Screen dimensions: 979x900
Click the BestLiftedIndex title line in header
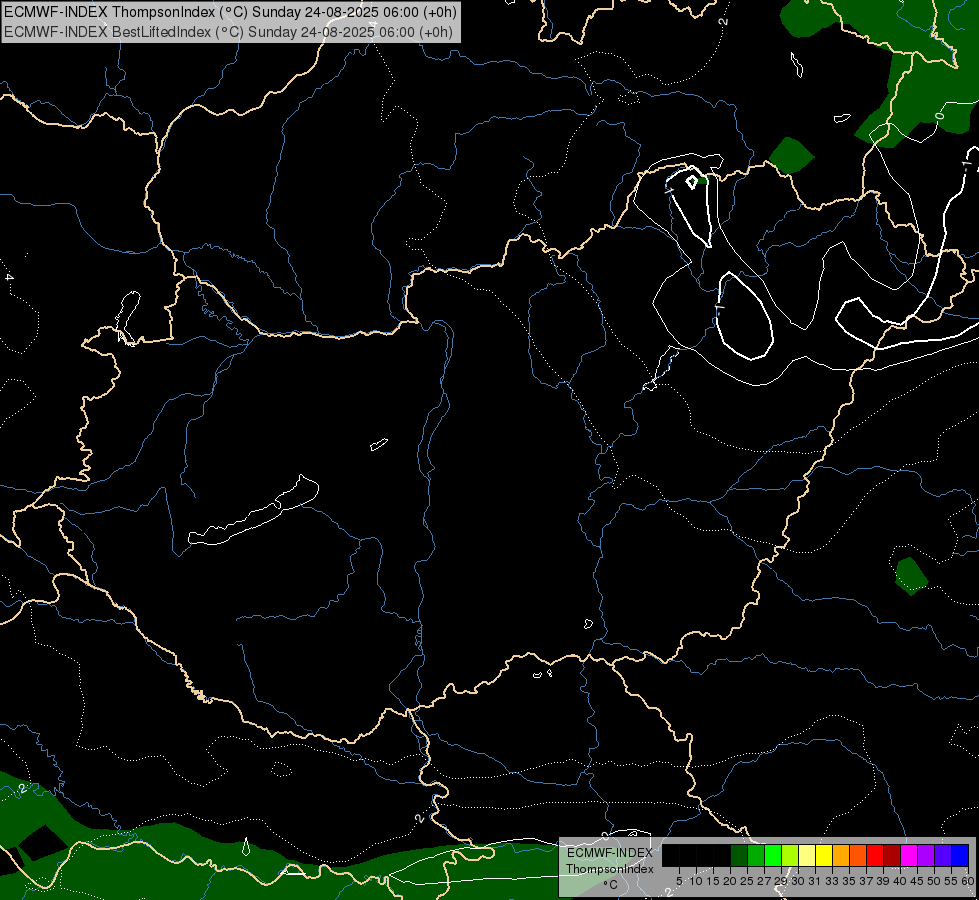(x=228, y=31)
